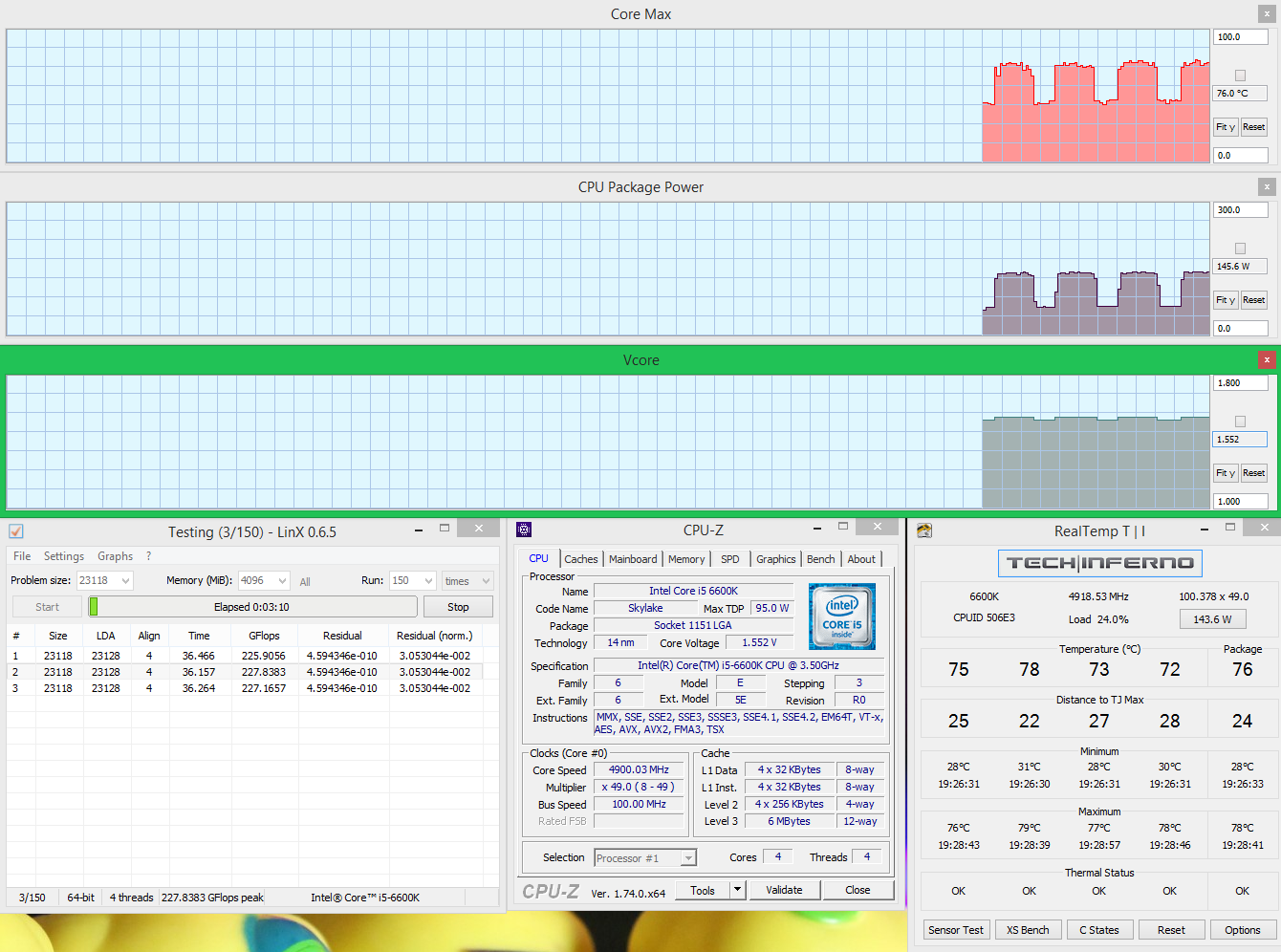Open the Tools dropdown arrow in CPU-Z

coord(737,890)
